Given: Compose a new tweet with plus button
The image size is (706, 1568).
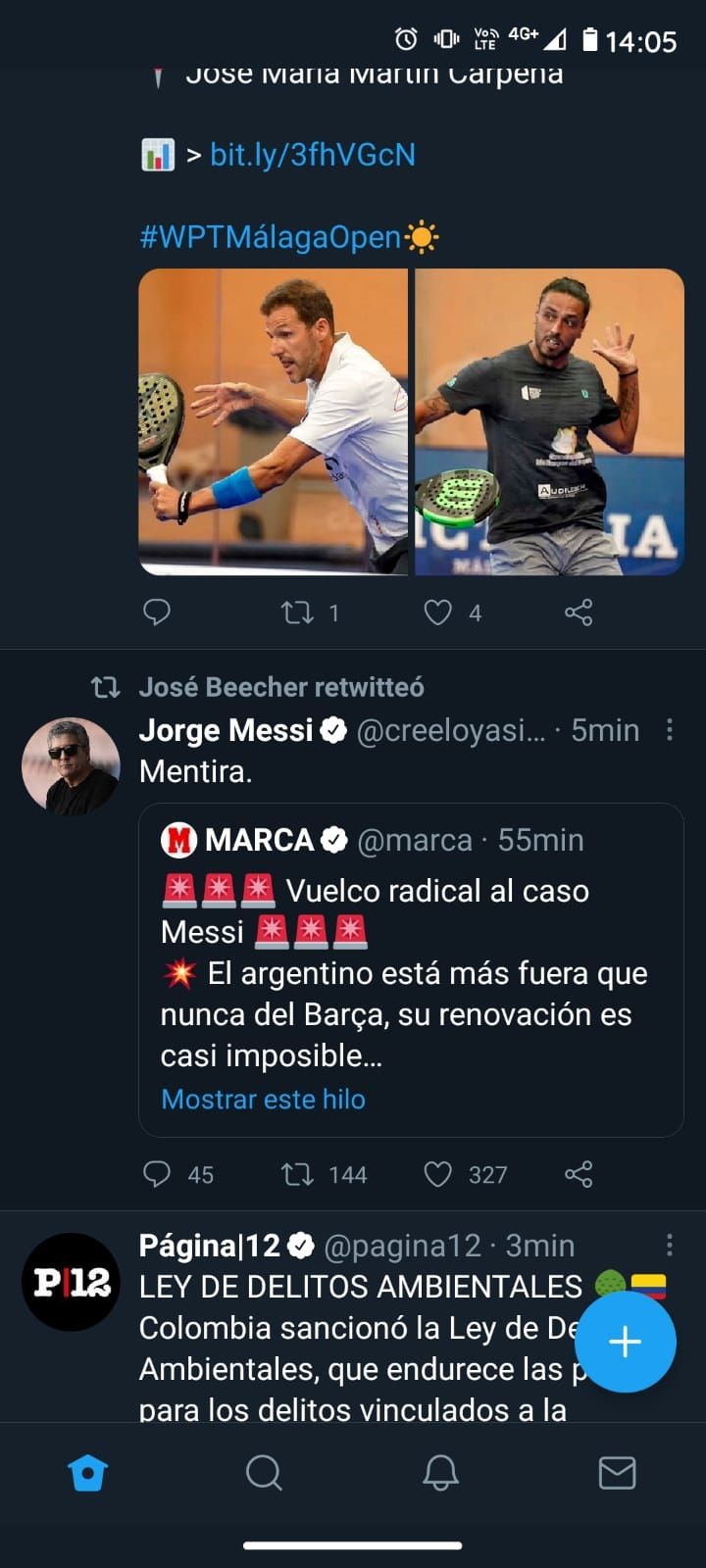Looking at the screenshot, I should 625,1342.
